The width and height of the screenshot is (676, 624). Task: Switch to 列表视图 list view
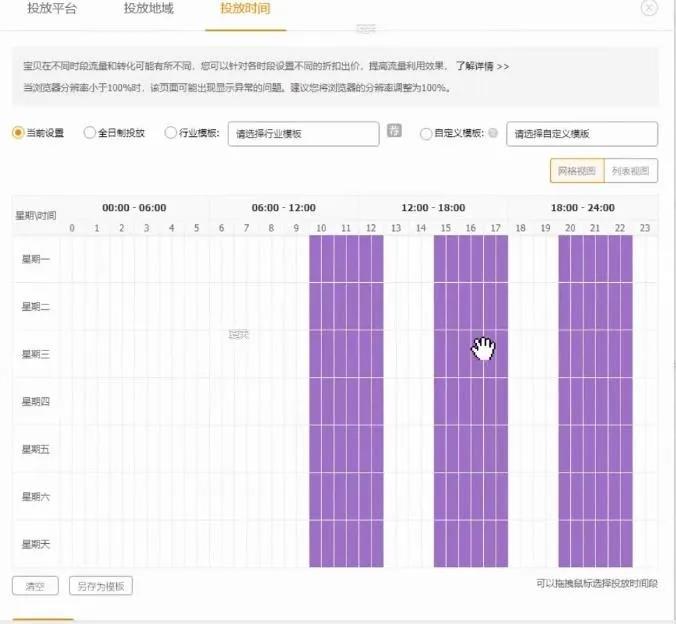631,171
